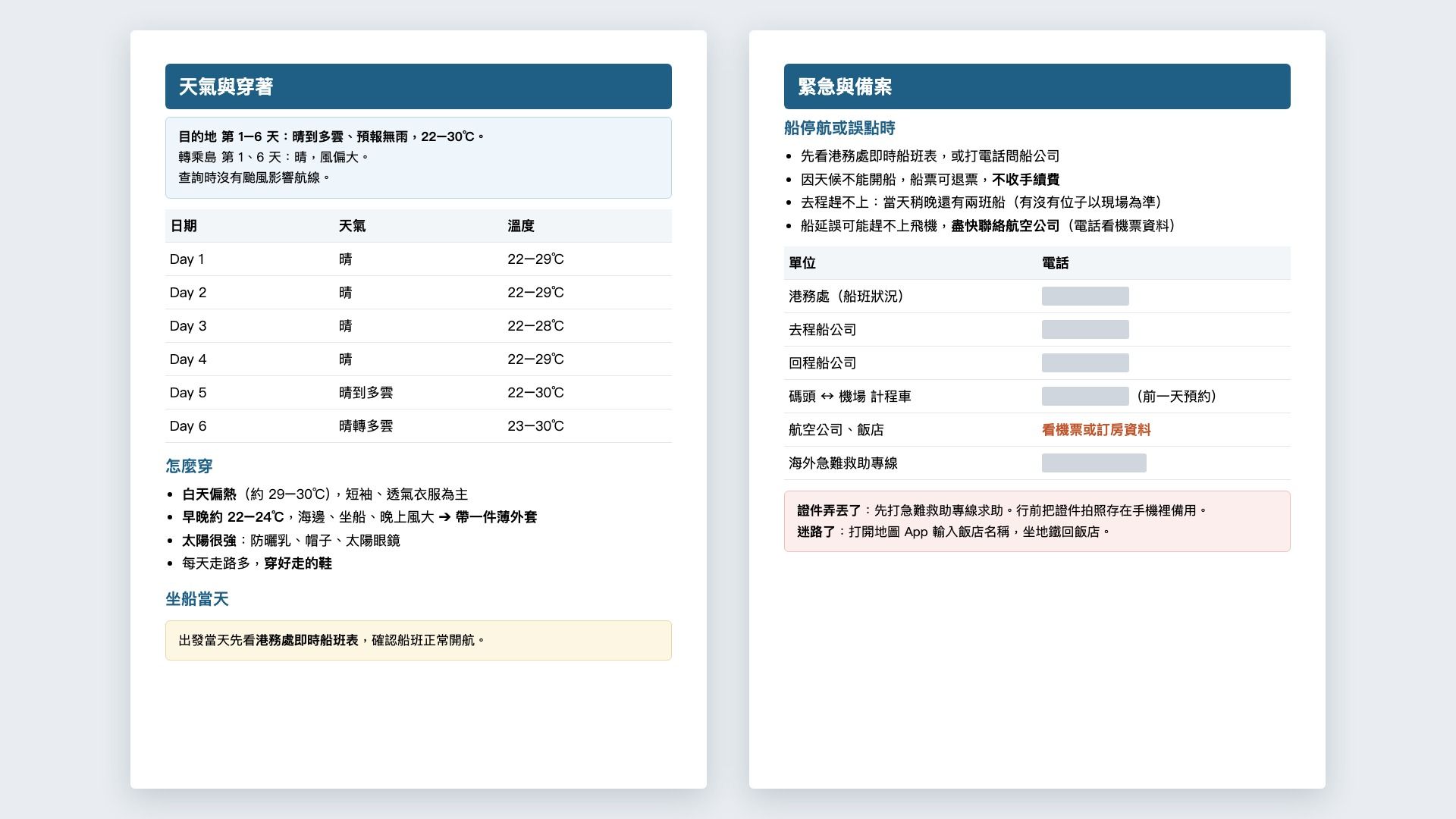Screen dimensions: 1456x819
Task: Click the 22–28℃ temperature value
Action: click(x=535, y=326)
